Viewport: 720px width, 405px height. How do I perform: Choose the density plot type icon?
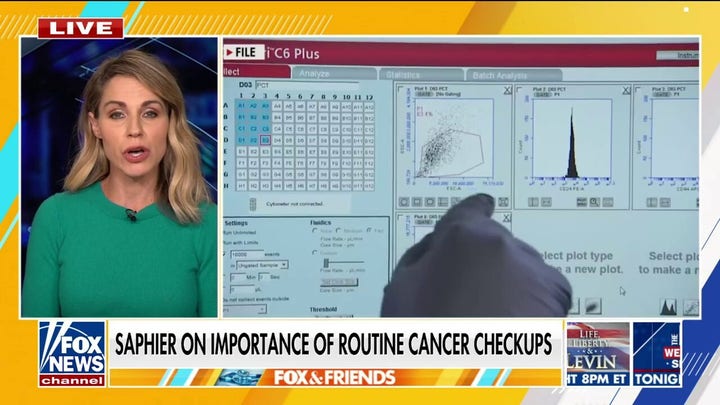593,306
